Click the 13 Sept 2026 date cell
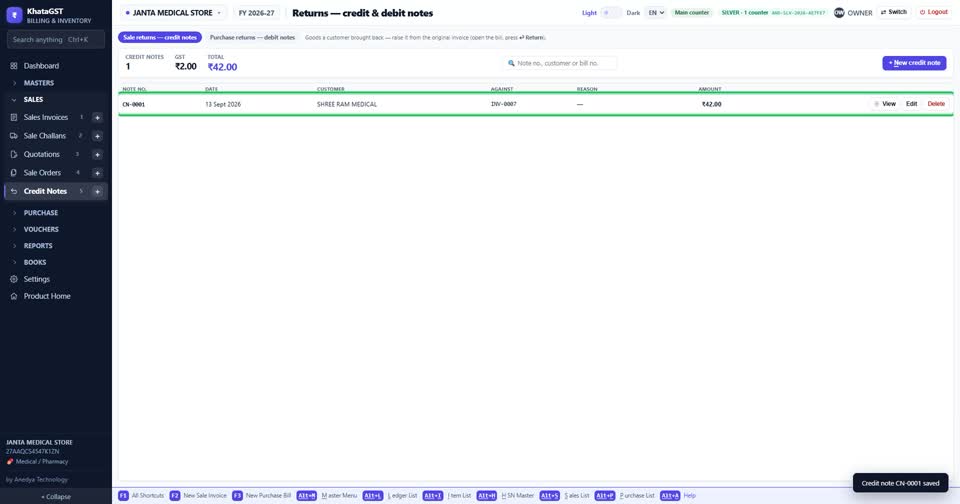 (223, 104)
